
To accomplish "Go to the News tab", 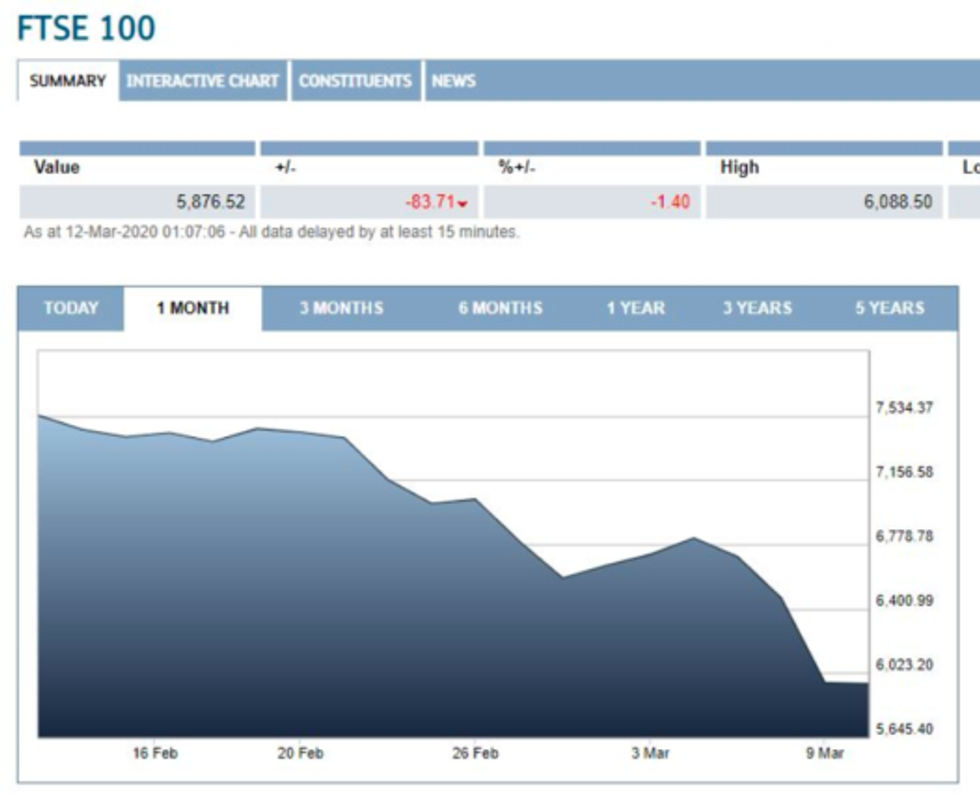I will click(453, 81).
